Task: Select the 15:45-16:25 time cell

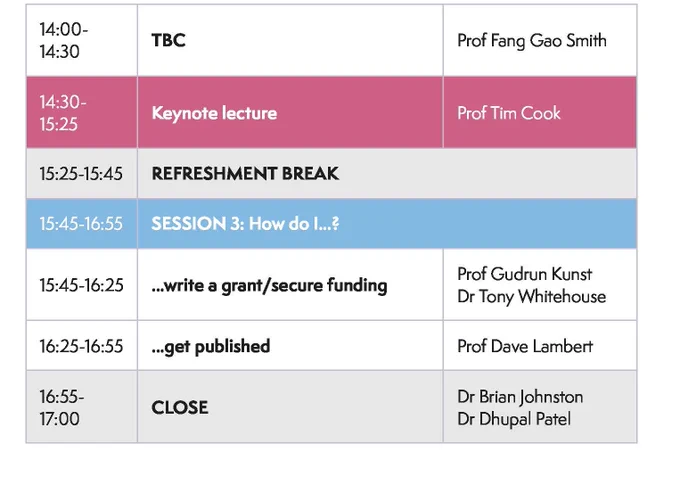Action: coord(81,285)
